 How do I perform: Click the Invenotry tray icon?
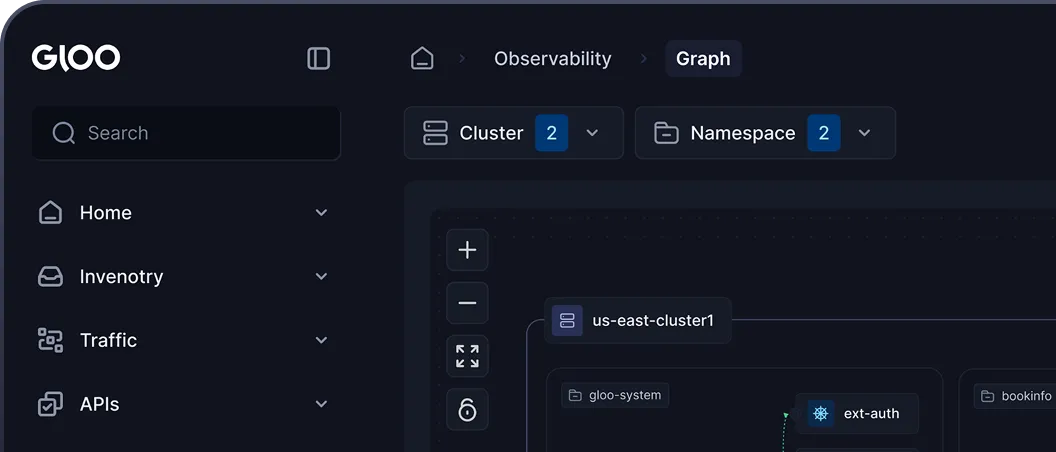51,277
